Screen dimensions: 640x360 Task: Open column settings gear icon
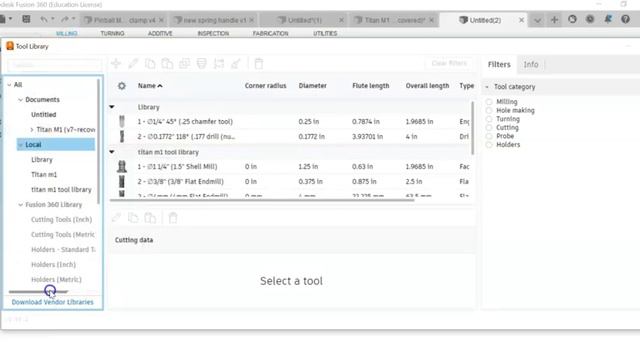pyautogui.click(x=122, y=86)
